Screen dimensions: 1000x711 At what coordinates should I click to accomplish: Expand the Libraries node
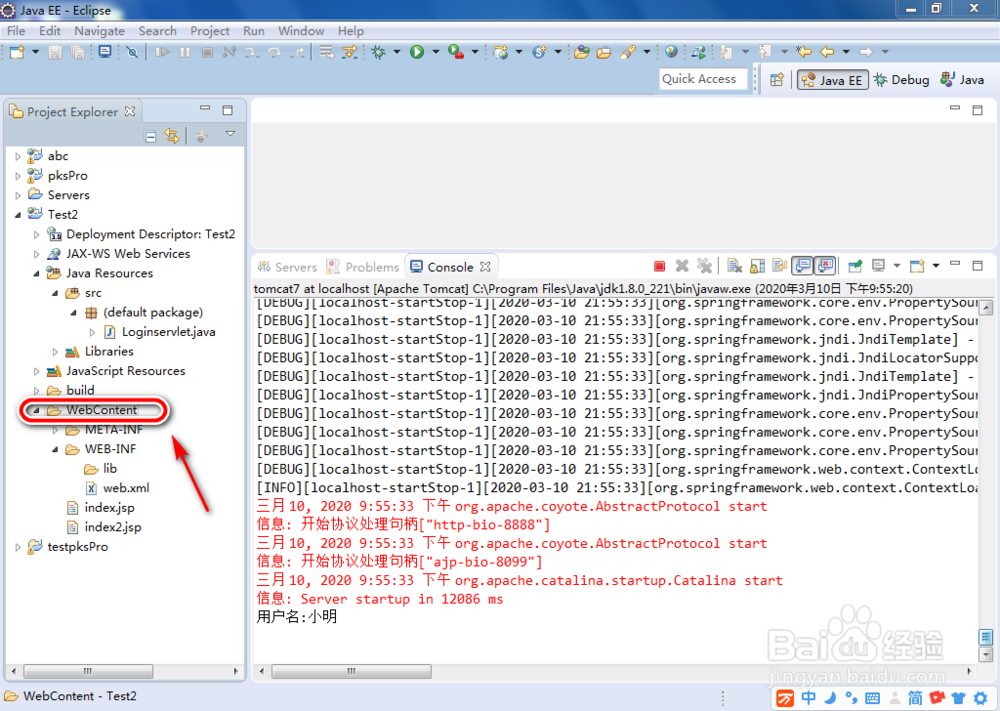click(x=55, y=352)
